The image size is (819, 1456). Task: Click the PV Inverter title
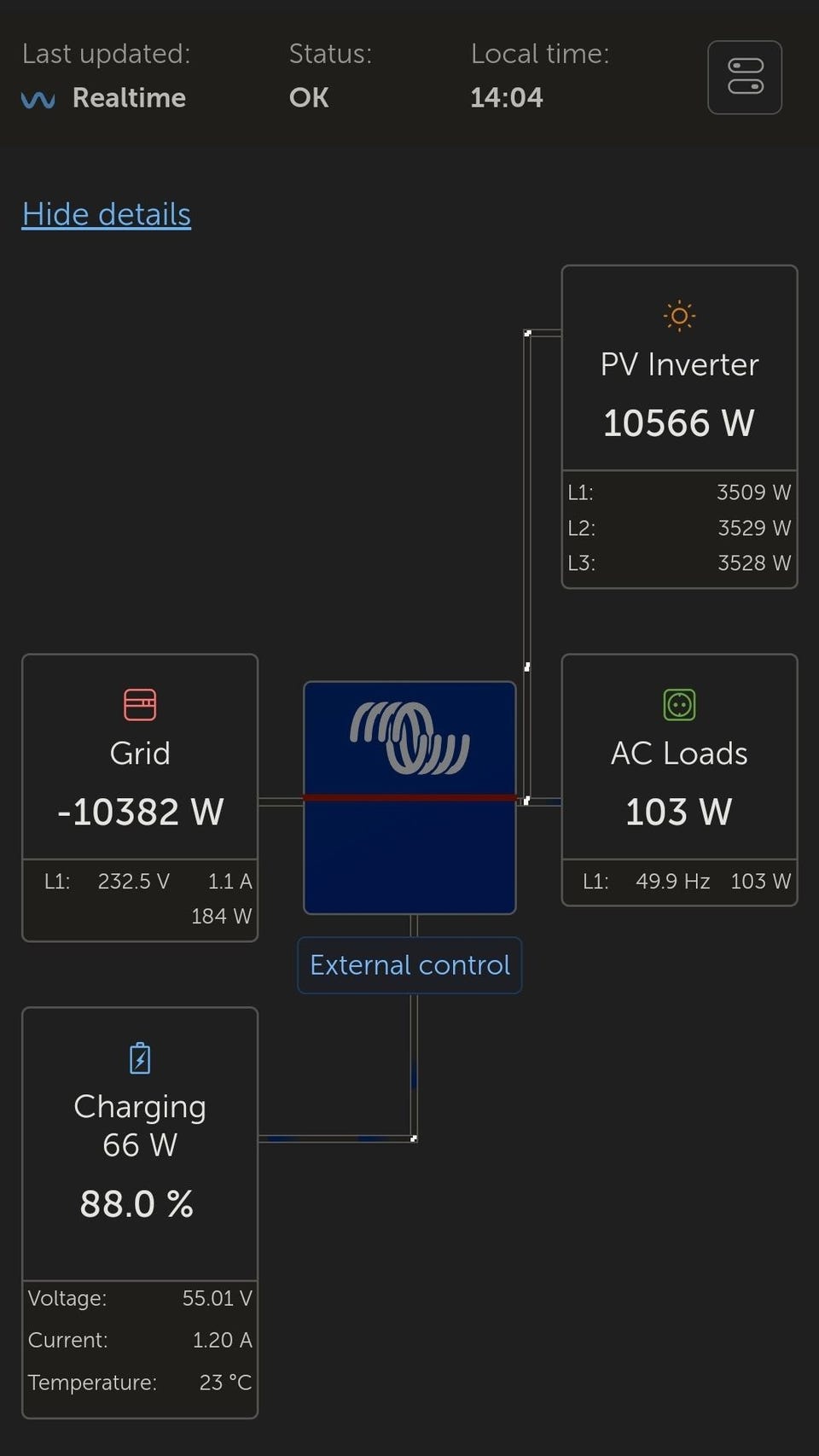coord(679,364)
